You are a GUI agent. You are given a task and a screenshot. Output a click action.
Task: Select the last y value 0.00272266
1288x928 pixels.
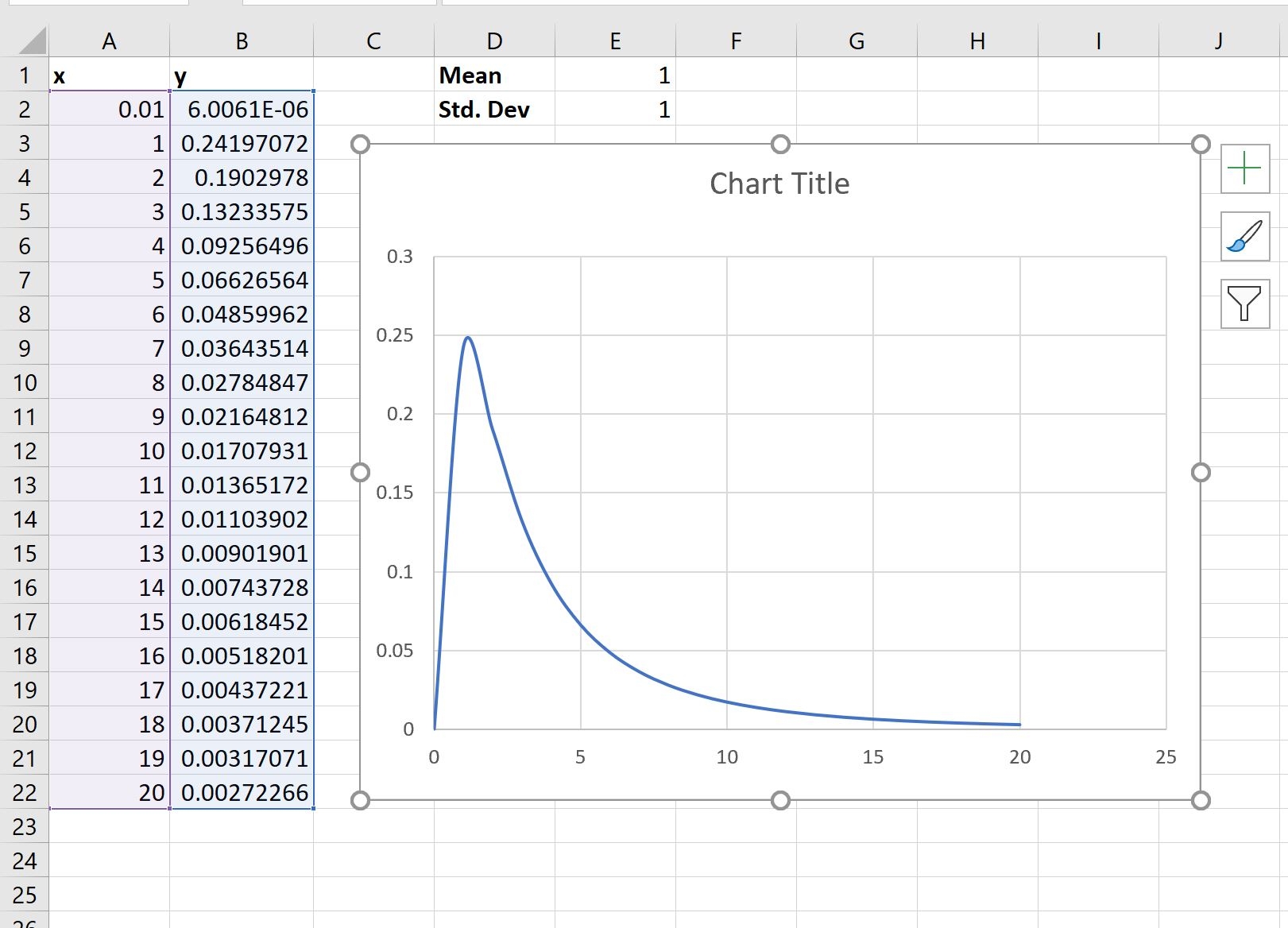pyautogui.click(x=241, y=792)
